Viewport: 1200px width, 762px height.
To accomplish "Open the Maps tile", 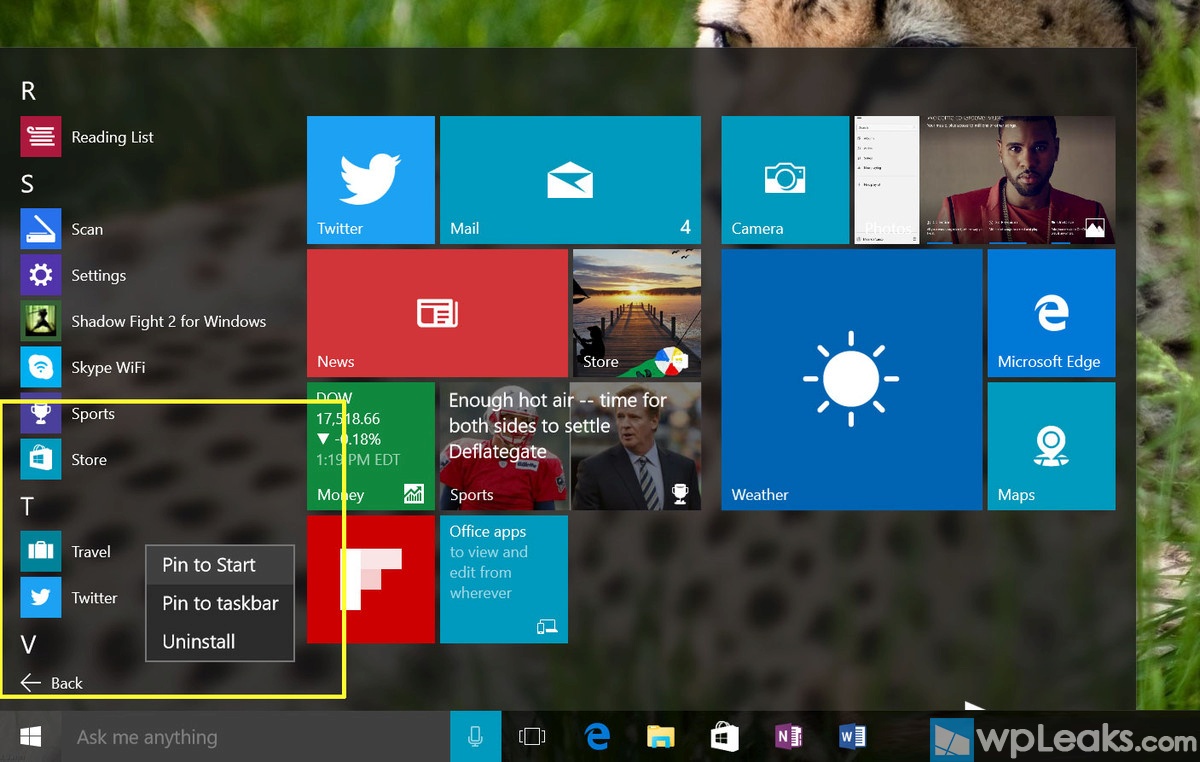I will coord(1051,446).
